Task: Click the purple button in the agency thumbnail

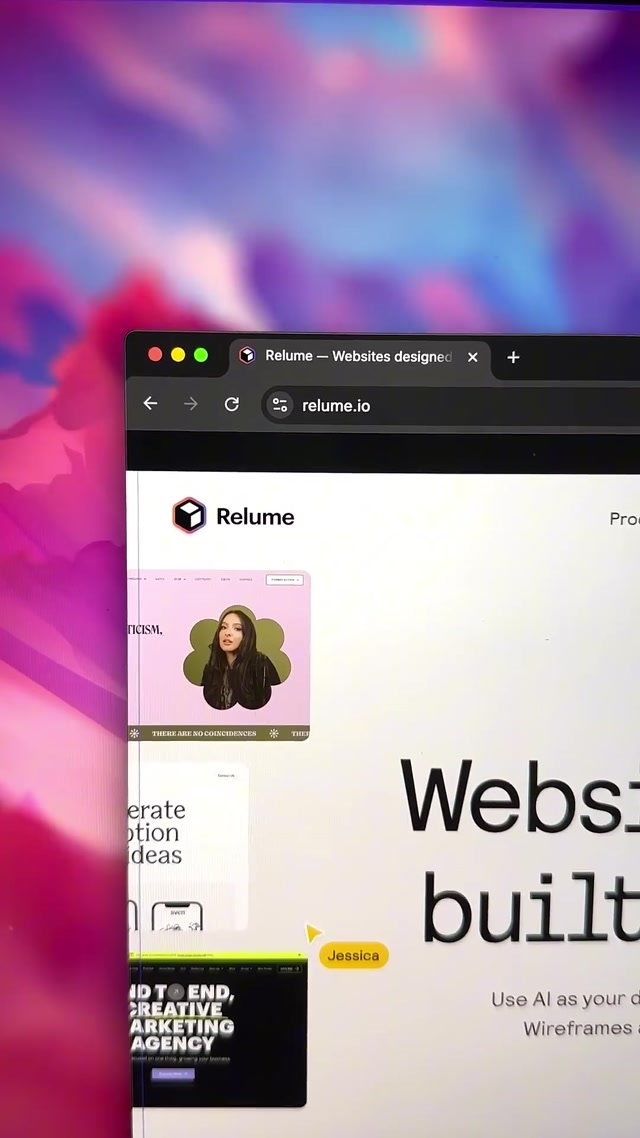Action: 173,1074
